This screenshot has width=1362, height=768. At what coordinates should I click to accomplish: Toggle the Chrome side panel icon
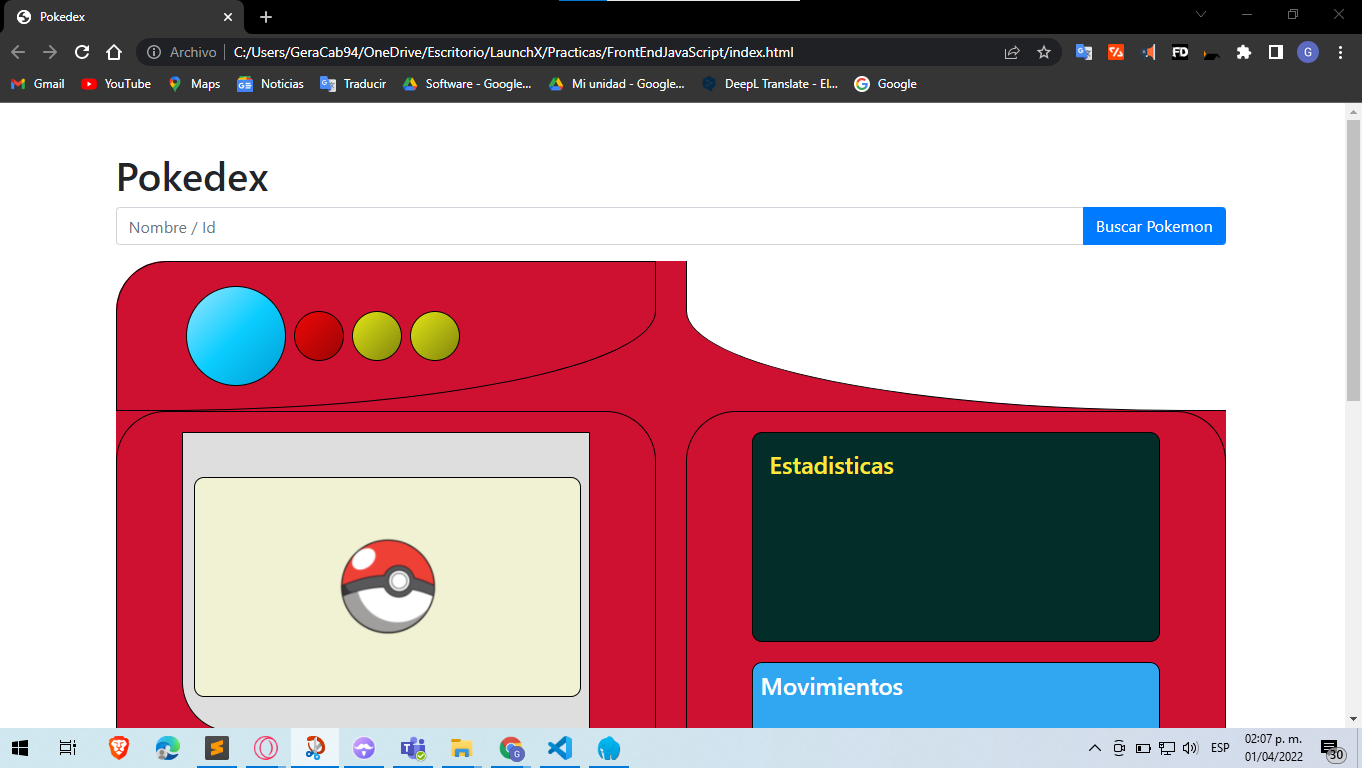coord(1275,52)
